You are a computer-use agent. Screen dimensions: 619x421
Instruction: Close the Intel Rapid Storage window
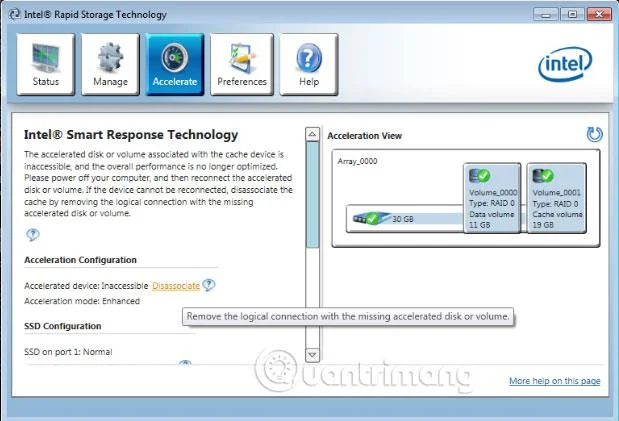coord(599,15)
